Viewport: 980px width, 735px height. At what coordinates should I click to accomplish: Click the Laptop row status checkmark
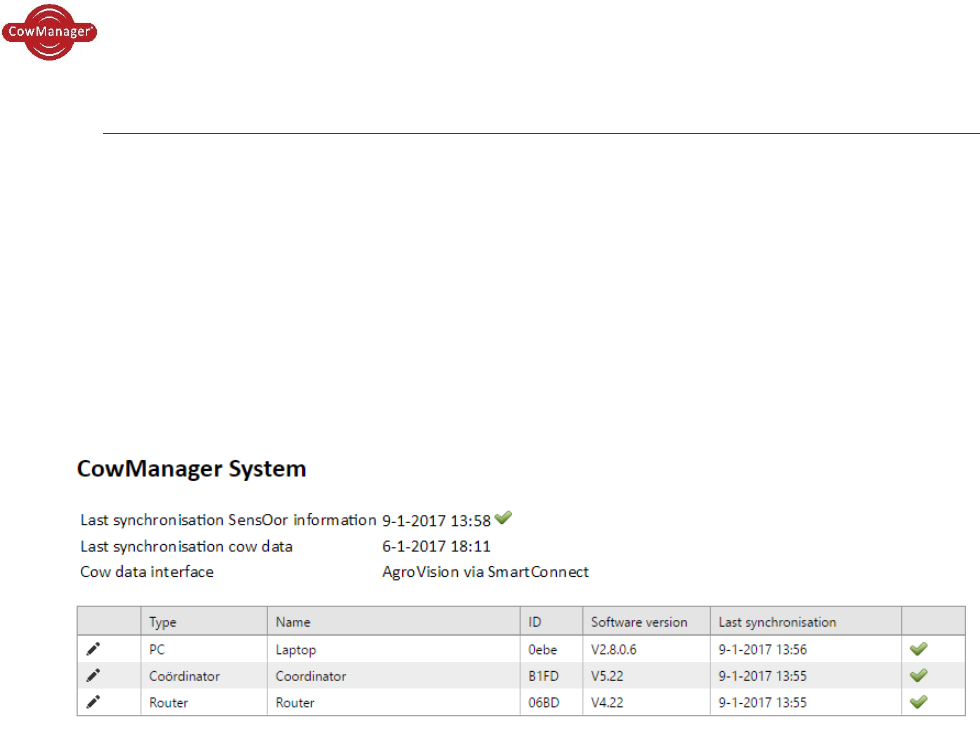918,649
